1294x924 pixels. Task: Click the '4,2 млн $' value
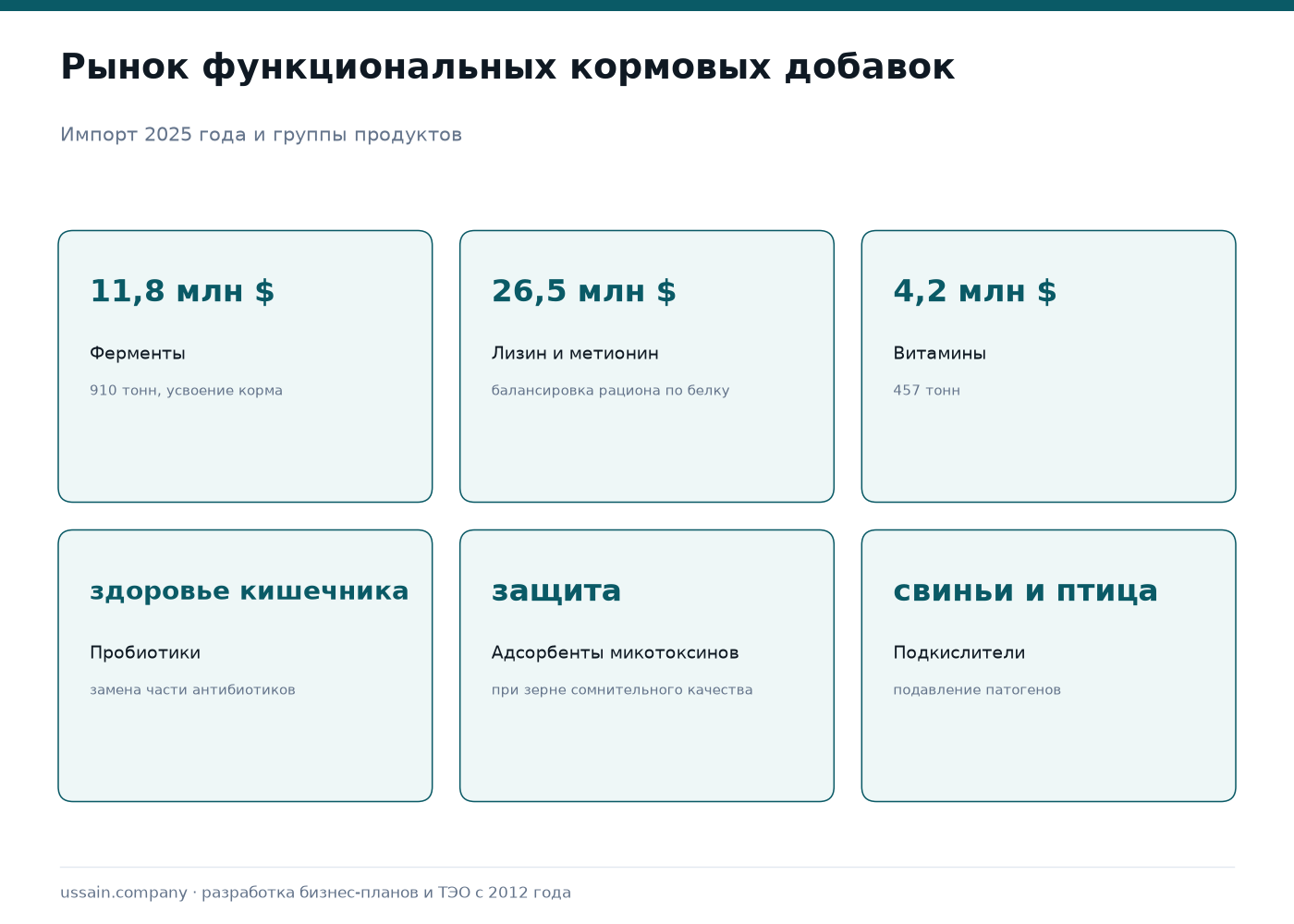pyautogui.click(x=975, y=291)
